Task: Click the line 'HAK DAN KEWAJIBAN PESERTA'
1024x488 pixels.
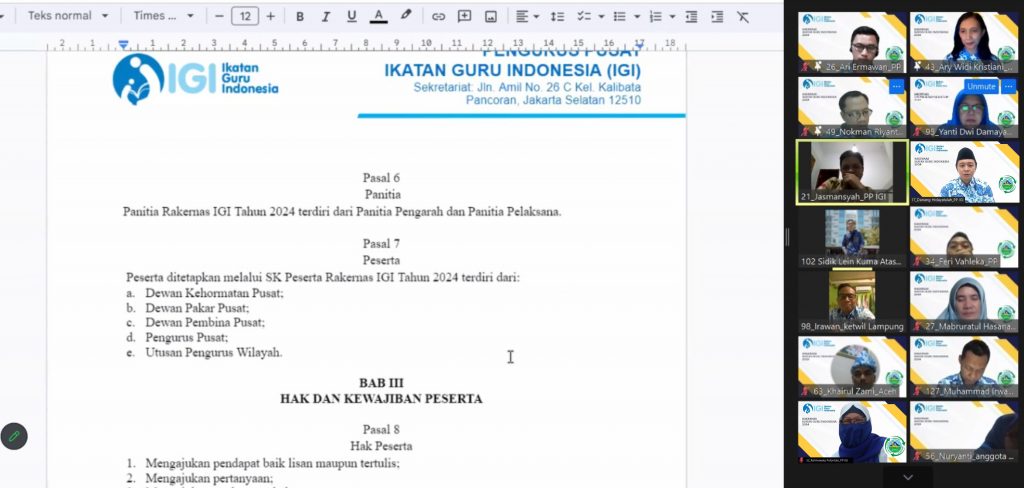Action: (381, 399)
